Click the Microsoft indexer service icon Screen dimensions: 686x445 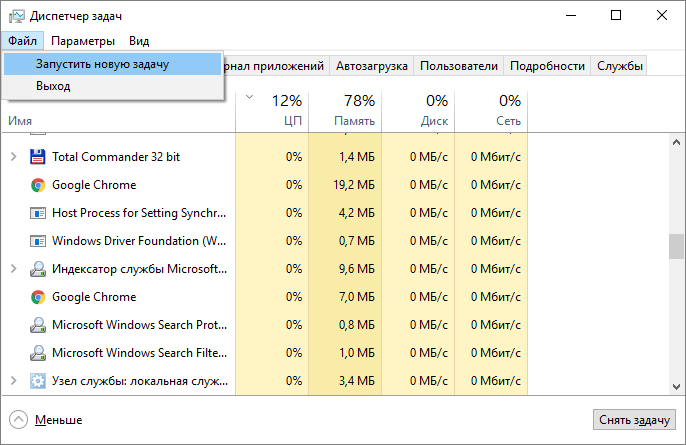point(38,269)
